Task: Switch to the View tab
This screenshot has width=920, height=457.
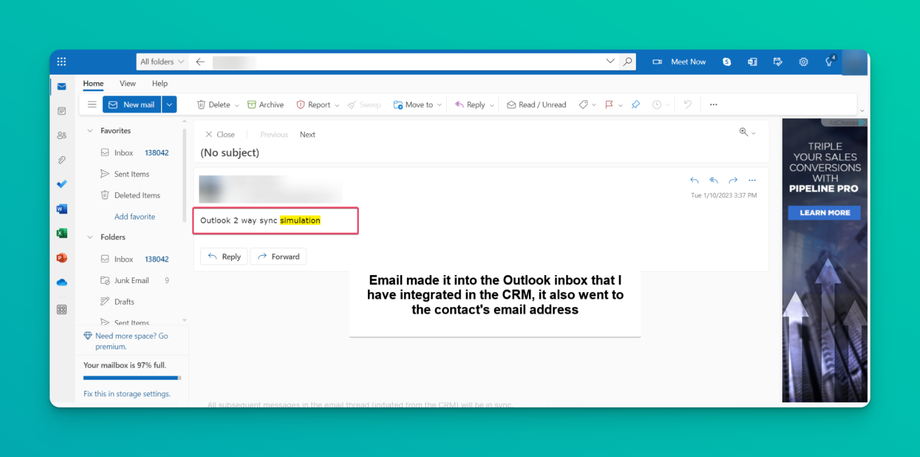Action: pos(128,84)
